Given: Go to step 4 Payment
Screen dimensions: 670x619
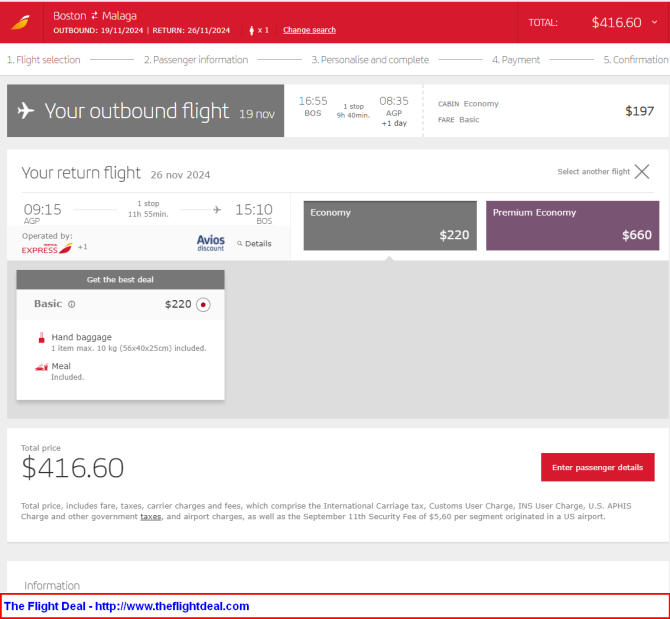Looking at the screenshot, I should tap(516, 60).
